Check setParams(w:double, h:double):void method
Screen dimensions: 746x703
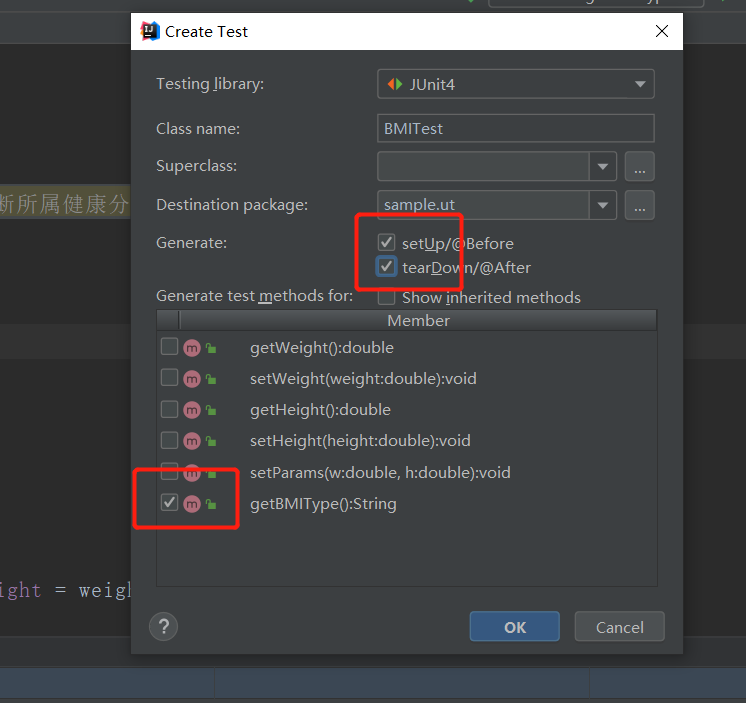(x=169, y=472)
